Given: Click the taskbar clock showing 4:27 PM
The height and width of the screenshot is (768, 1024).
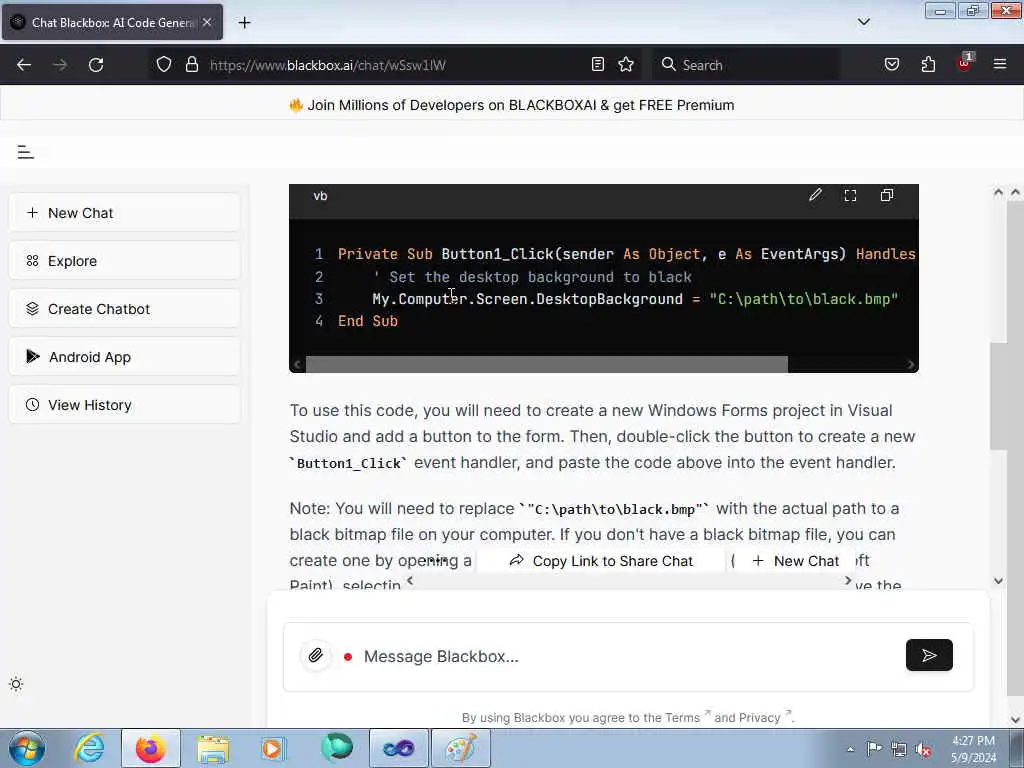Looking at the screenshot, I should click(974, 749).
